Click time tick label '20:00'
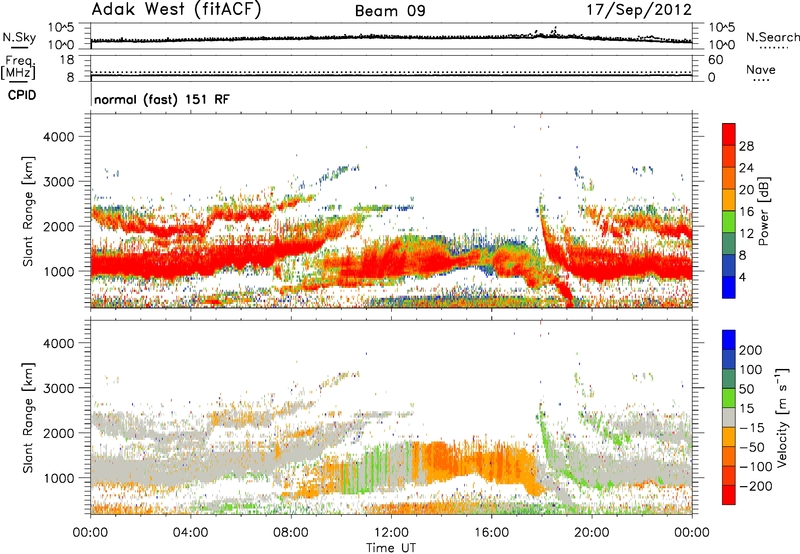 pyautogui.click(x=591, y=533)
